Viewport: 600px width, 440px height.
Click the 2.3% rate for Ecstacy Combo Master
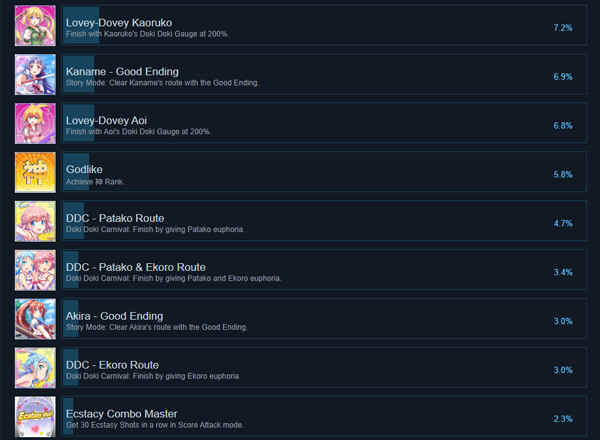coord(563,419)
